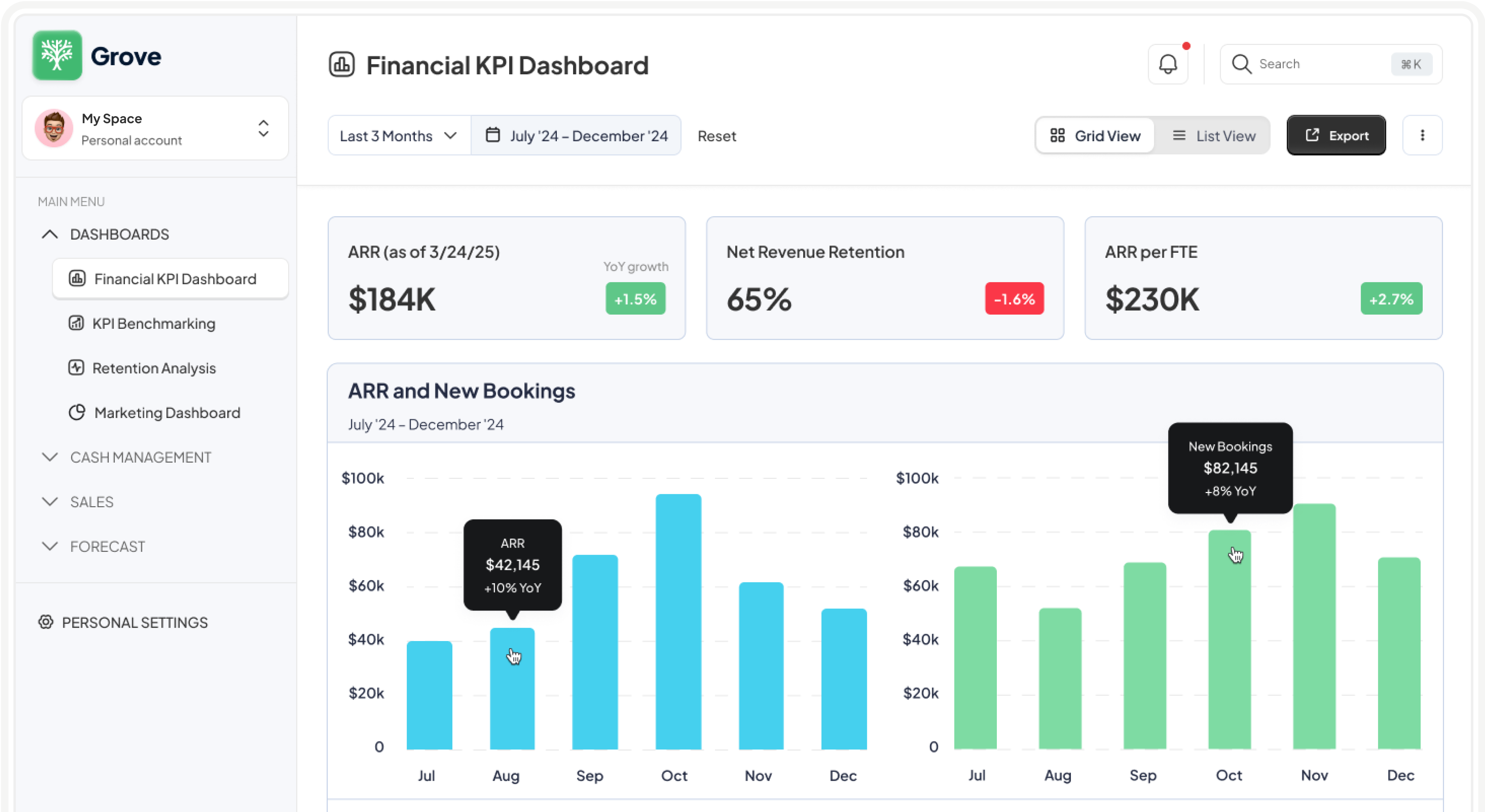Open the Last 3 Months dropdown

click(398, 136)
